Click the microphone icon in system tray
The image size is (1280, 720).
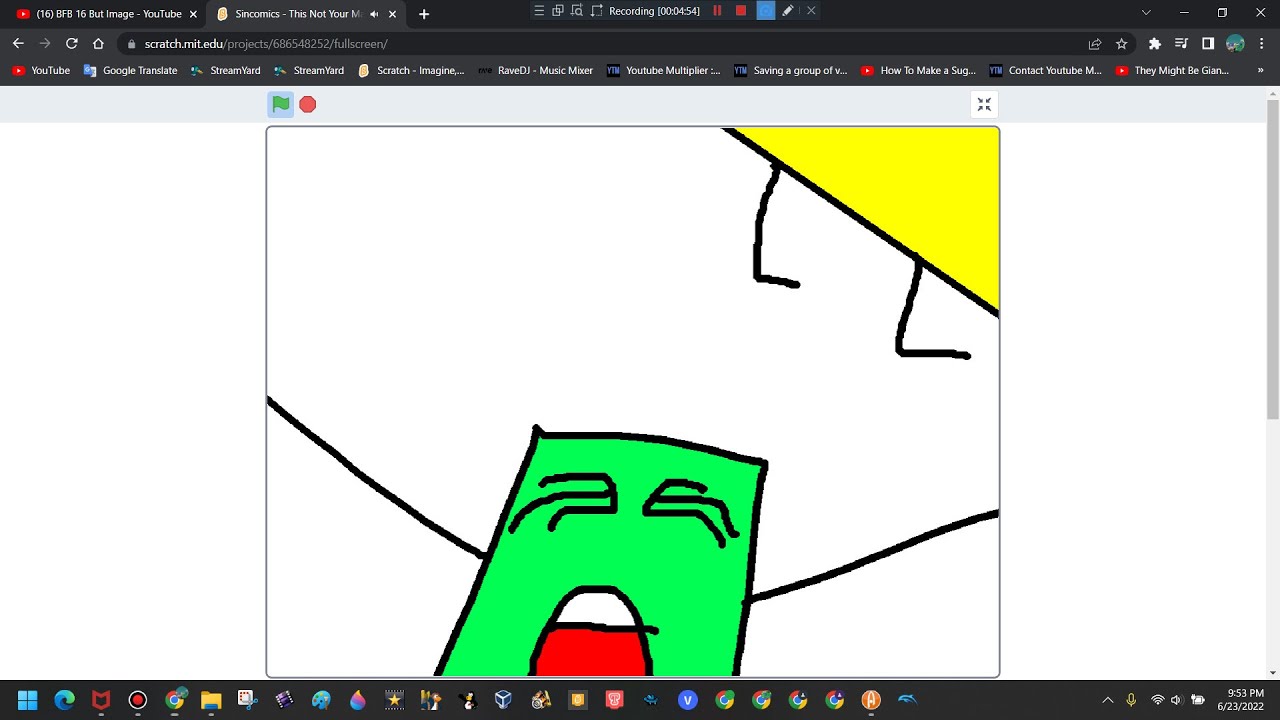pyautogui.click(x=1131, y=700)
